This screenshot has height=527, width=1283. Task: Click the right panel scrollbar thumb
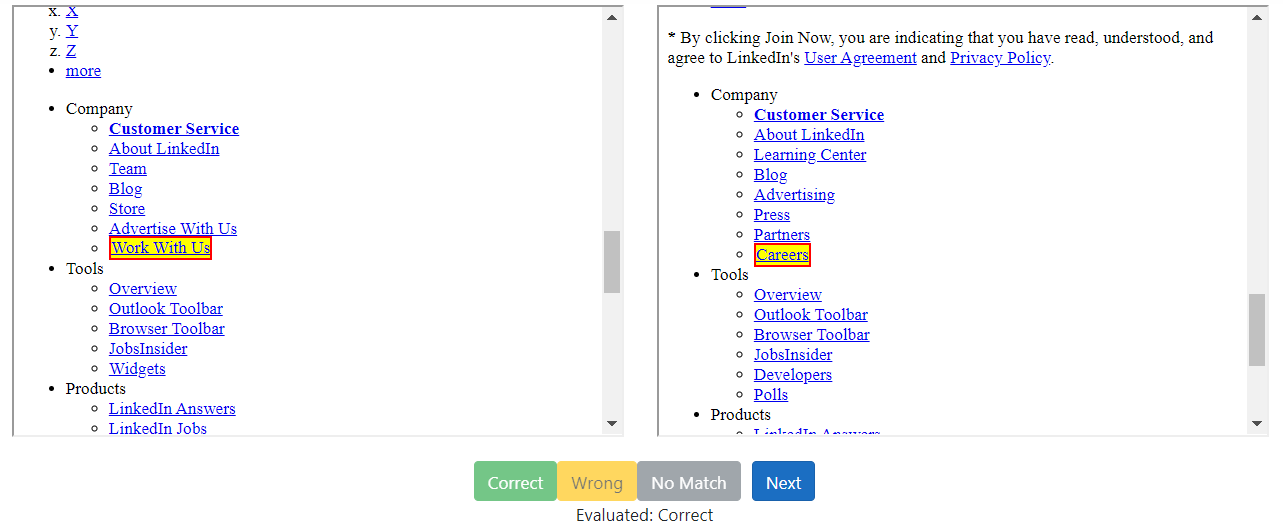click(1257, 330)
